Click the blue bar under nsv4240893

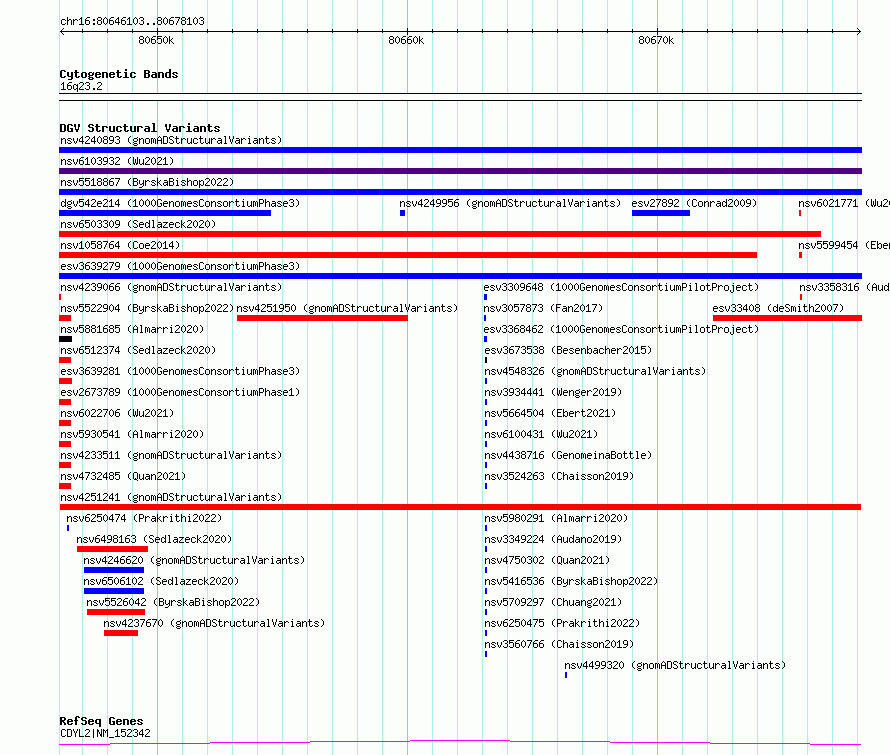tap(460, 150)
